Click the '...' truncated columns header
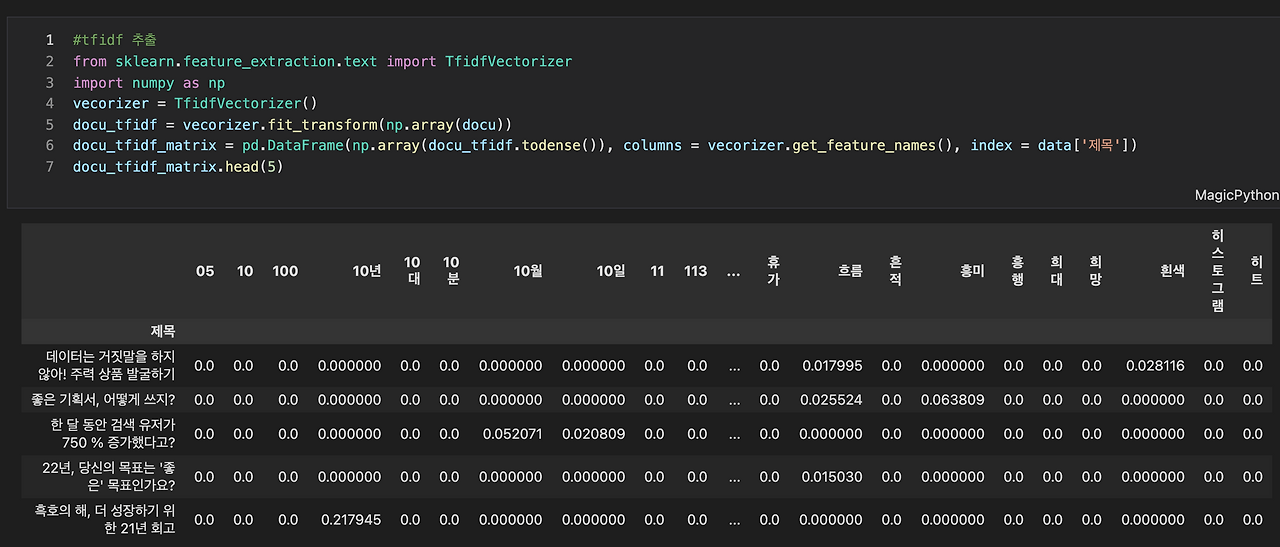 coord(734,271)
